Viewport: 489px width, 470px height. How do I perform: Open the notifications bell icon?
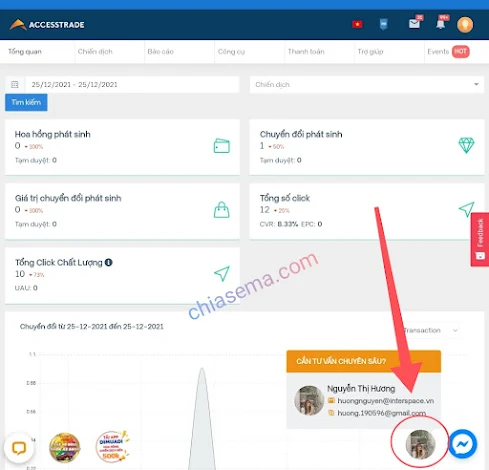point(441,24)
